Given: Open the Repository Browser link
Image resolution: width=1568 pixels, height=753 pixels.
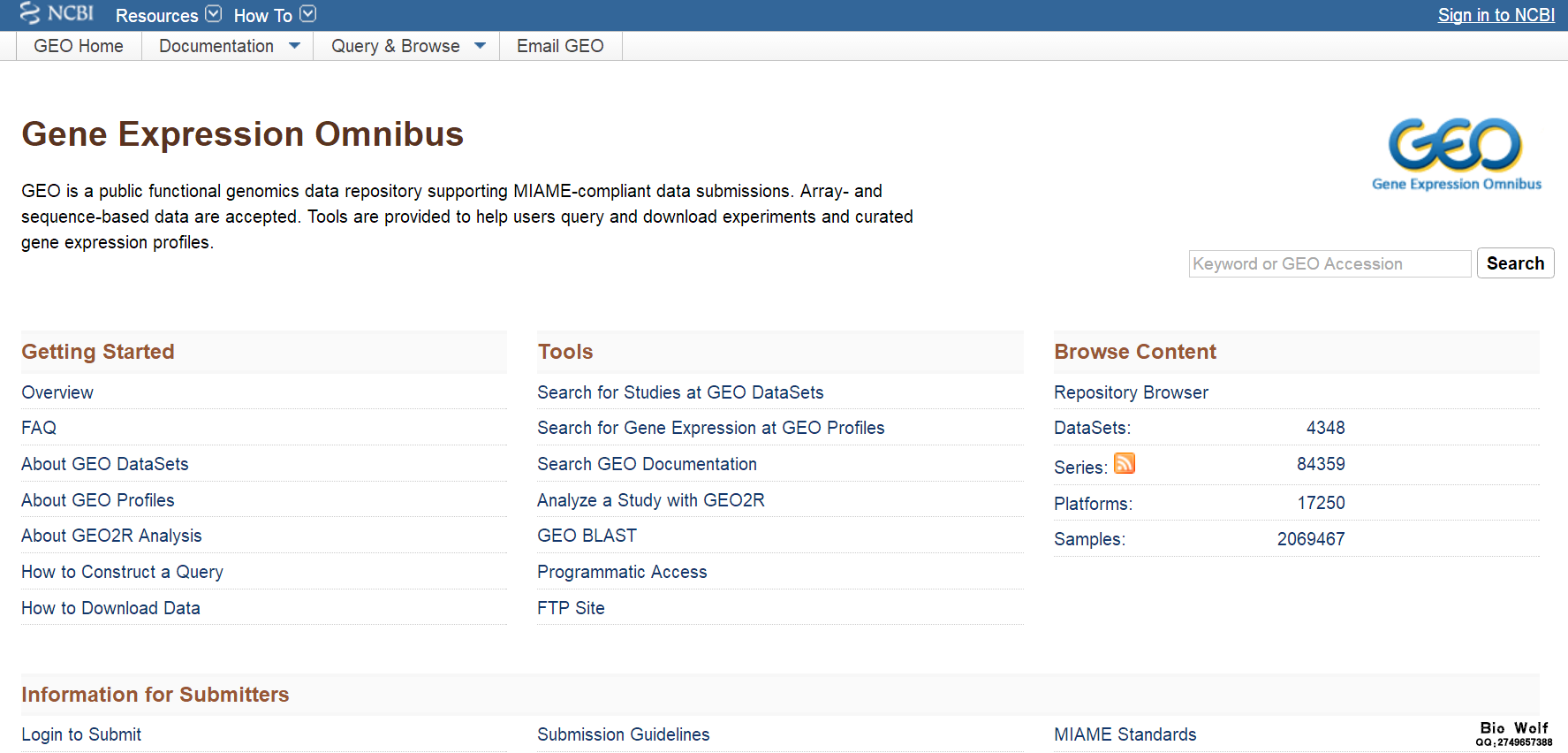Looking at the screenshot, I should click(x=1131, y=392).
